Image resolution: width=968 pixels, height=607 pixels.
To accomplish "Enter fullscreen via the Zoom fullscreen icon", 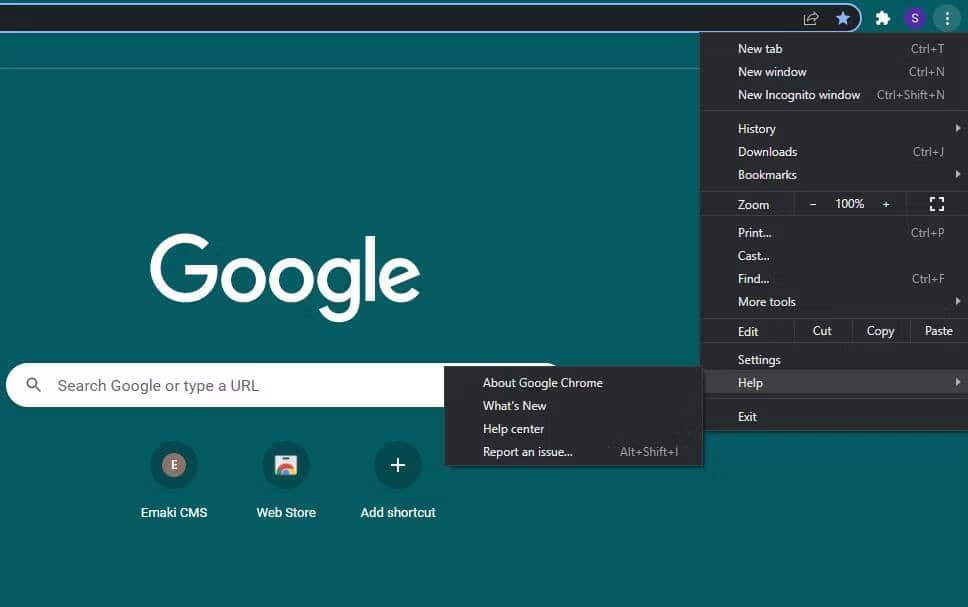I will (x=937, y=204).
